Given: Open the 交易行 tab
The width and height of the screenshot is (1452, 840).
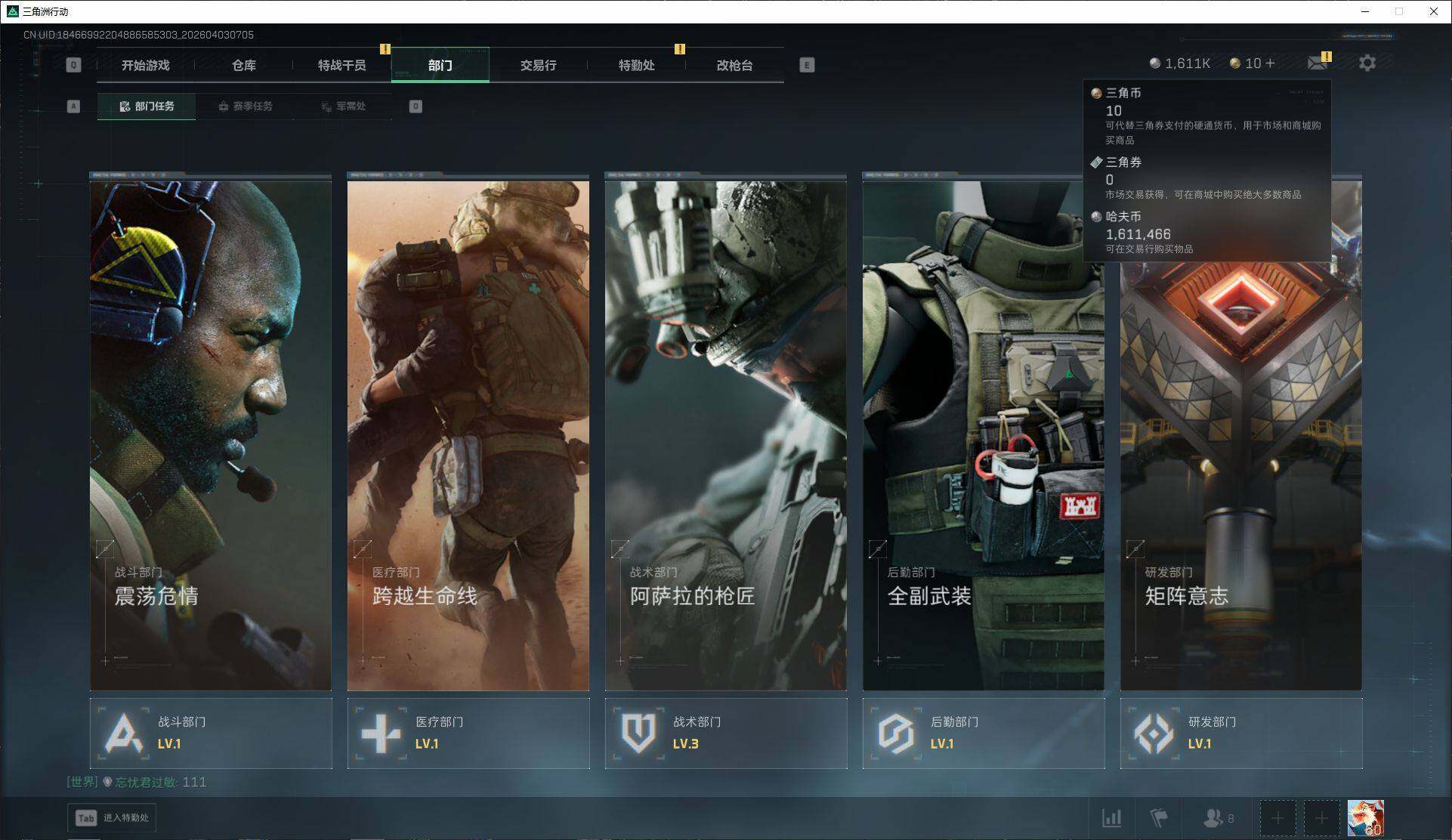Looking at the screenshot, I should click(538, 65).
